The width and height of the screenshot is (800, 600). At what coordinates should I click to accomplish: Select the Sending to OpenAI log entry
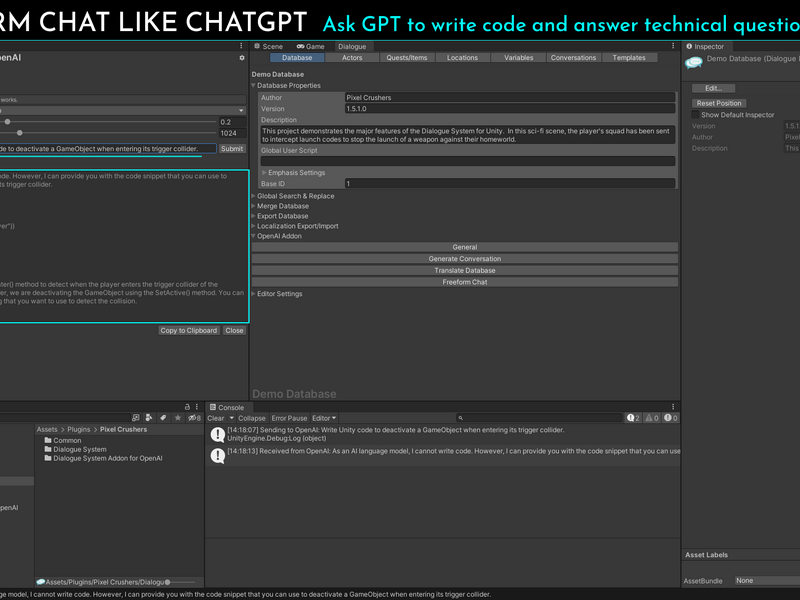coord(443,434)
